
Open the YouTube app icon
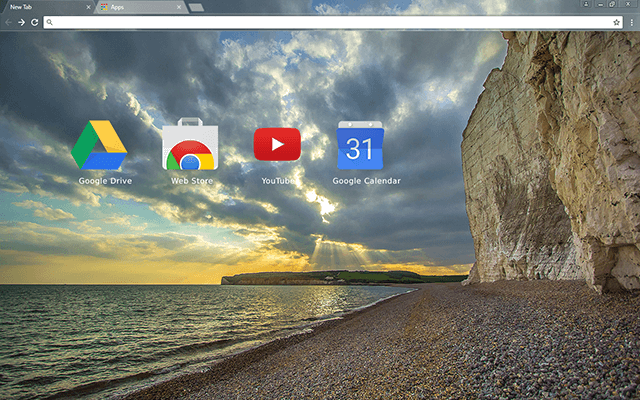tap(277, 145)
